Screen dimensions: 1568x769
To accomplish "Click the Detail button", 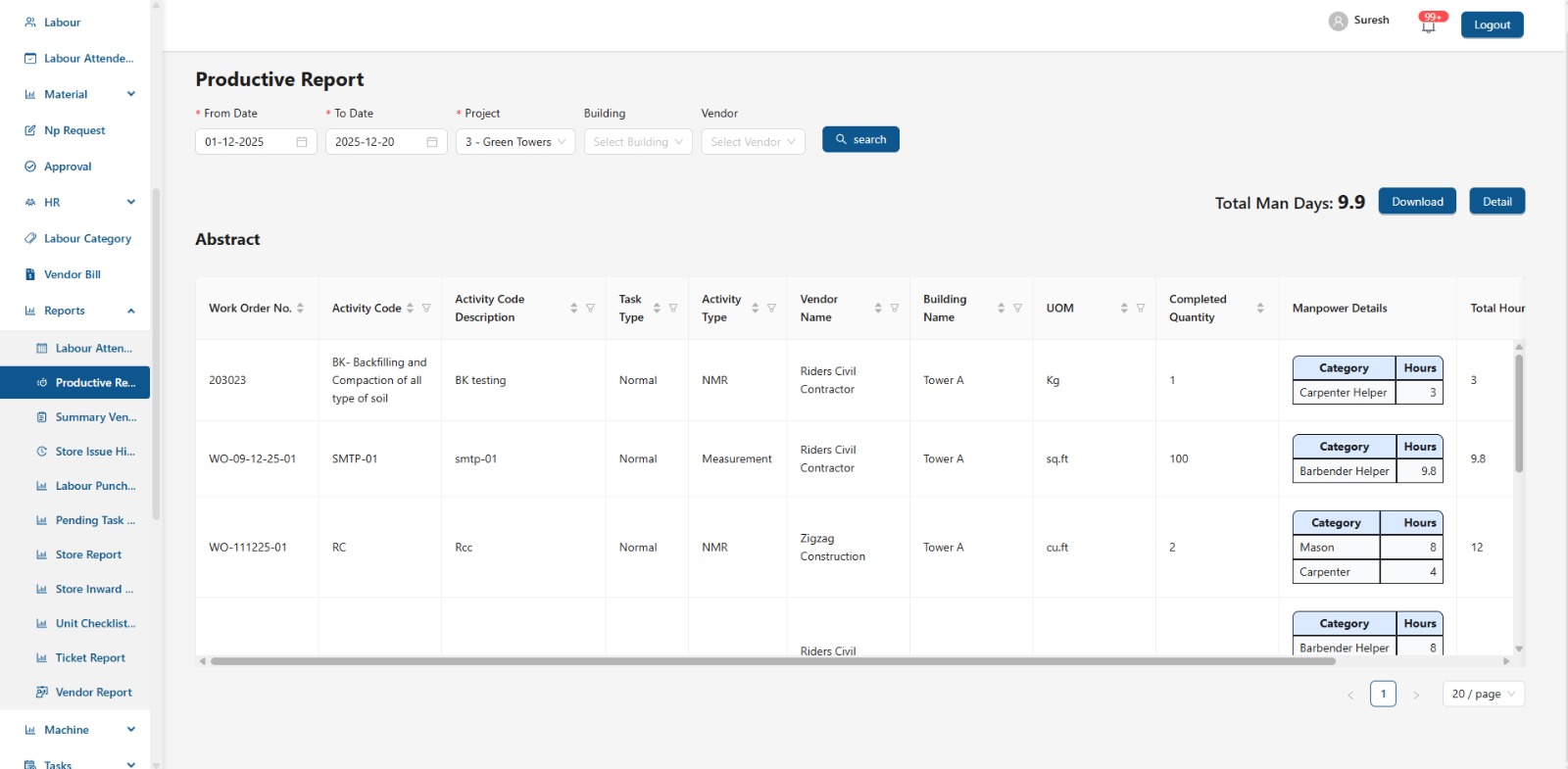I will click(1496, 201).
